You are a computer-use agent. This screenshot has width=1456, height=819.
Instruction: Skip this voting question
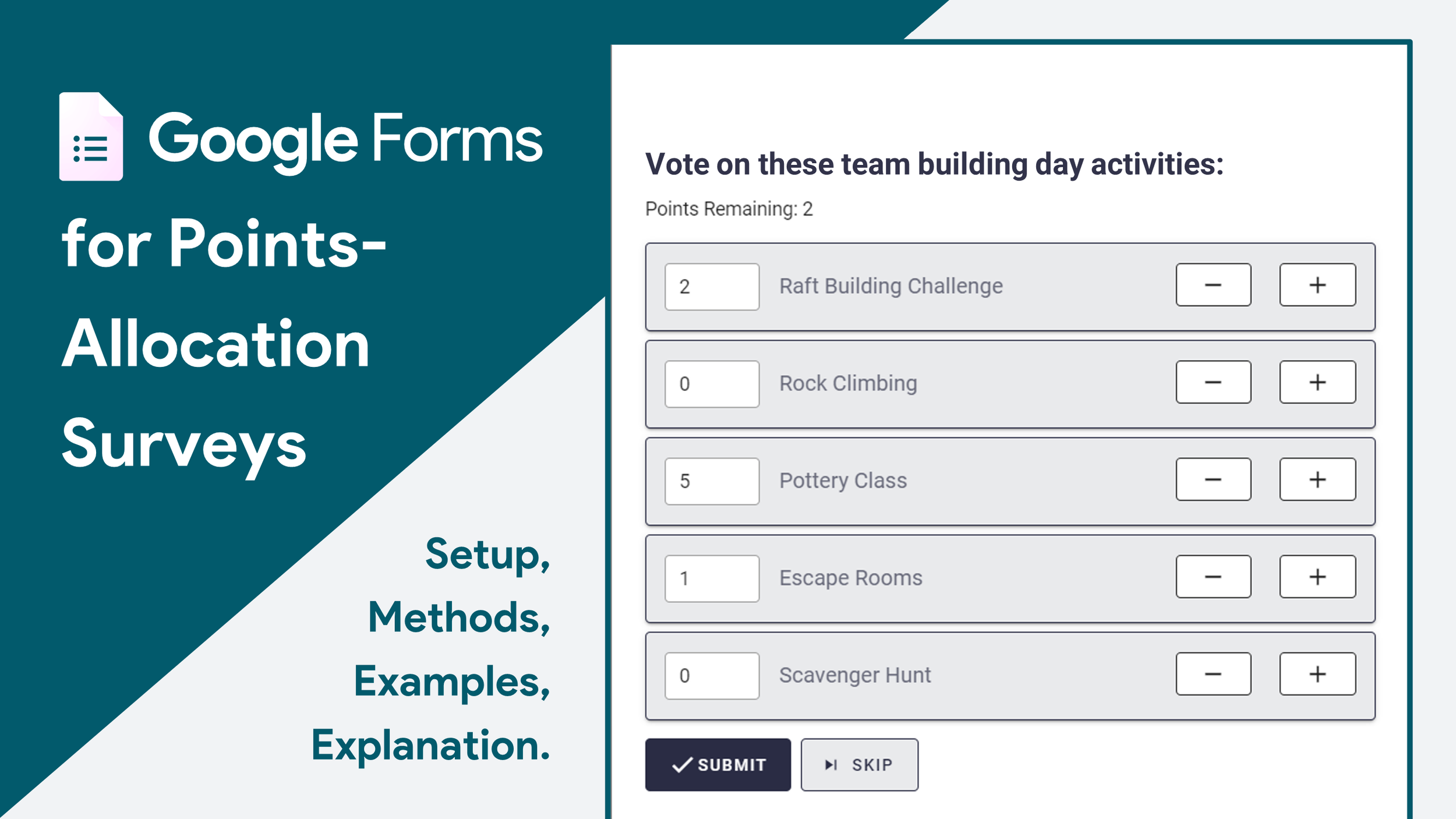(860, 765)
